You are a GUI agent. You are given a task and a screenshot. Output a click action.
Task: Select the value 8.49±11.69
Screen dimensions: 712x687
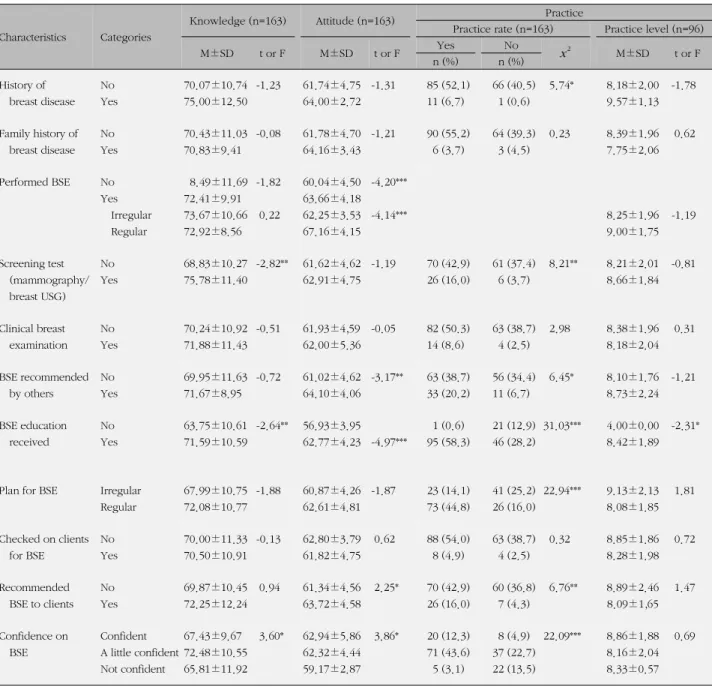(x=218, y=182)
